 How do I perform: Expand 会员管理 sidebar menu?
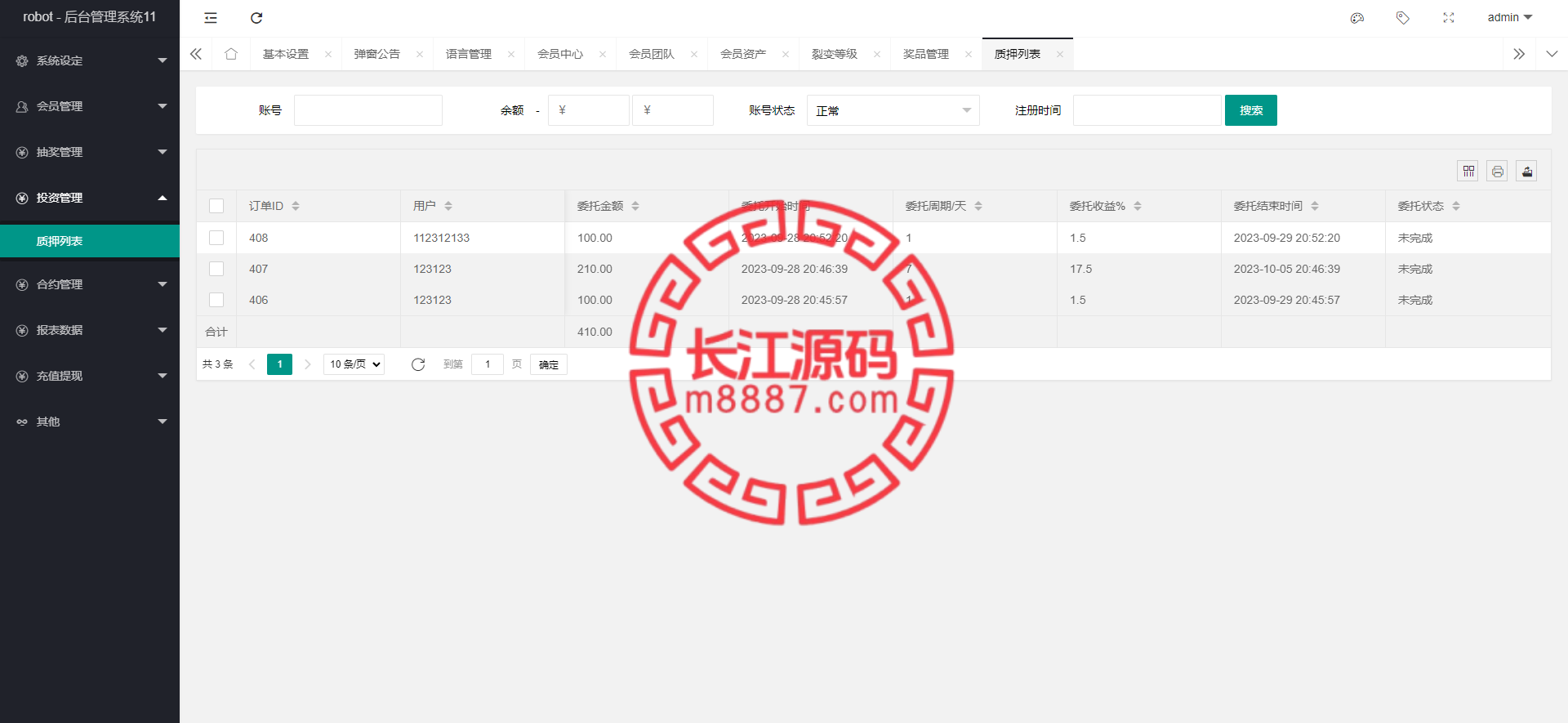coord(90,106)
